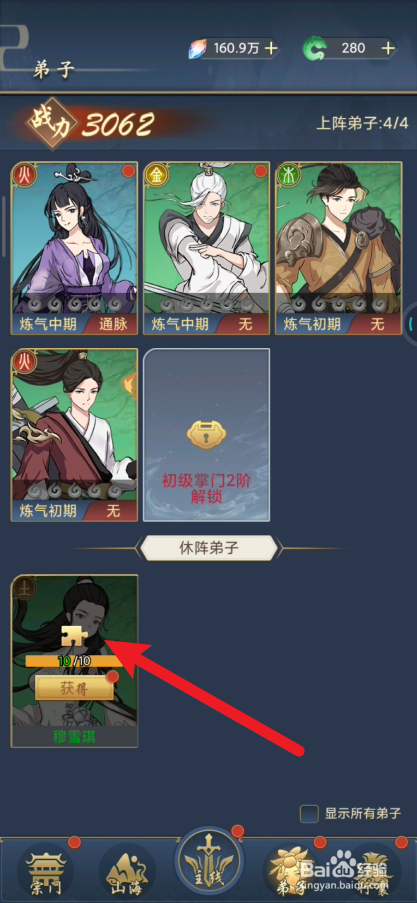Tap the 通脉 label on first disciple
Screen dimensions: 417x903
[x=111, y=324]
